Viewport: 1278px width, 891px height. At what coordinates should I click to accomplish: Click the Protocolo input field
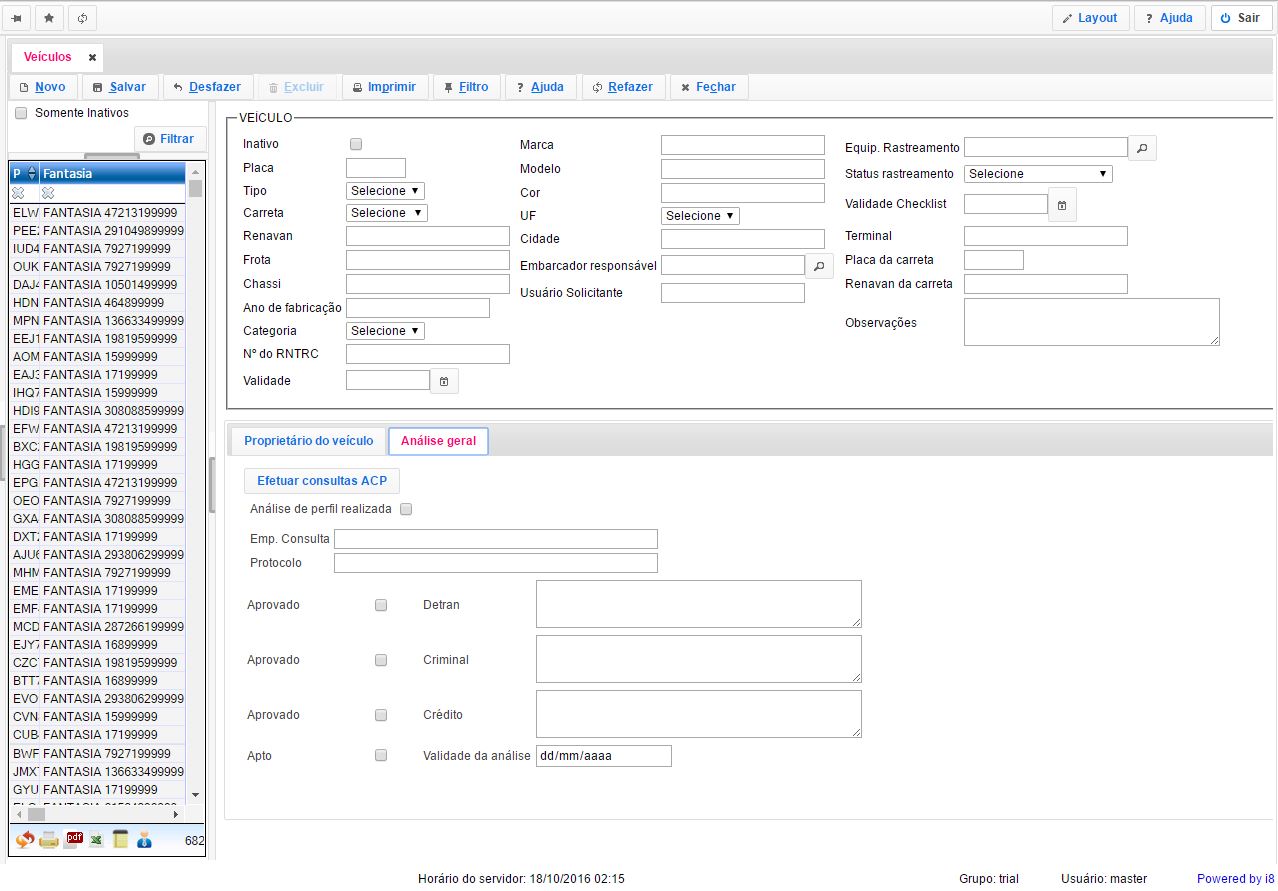pyautogui.click(x=496, y=563)
